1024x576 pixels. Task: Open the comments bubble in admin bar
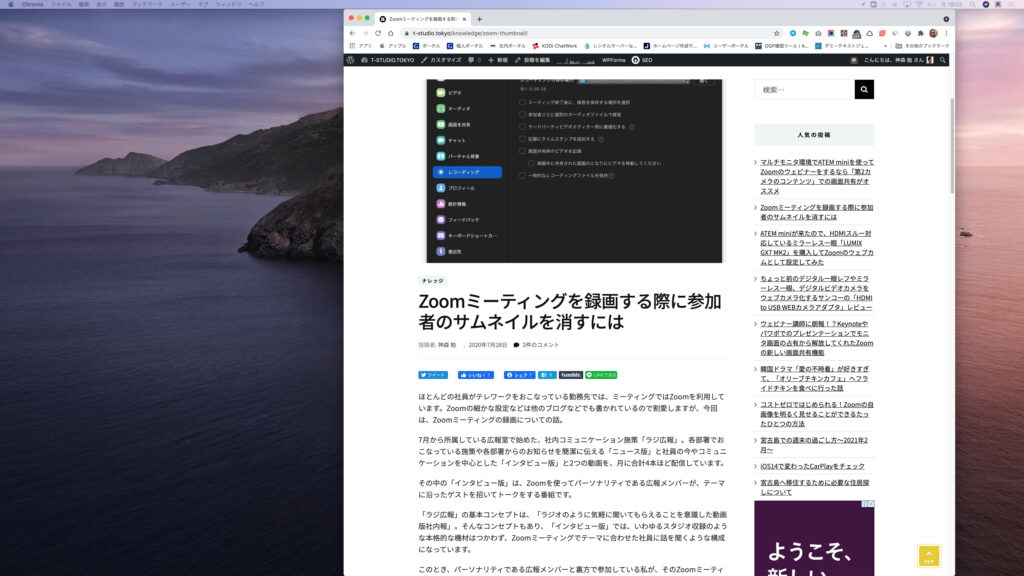point(474,60)
